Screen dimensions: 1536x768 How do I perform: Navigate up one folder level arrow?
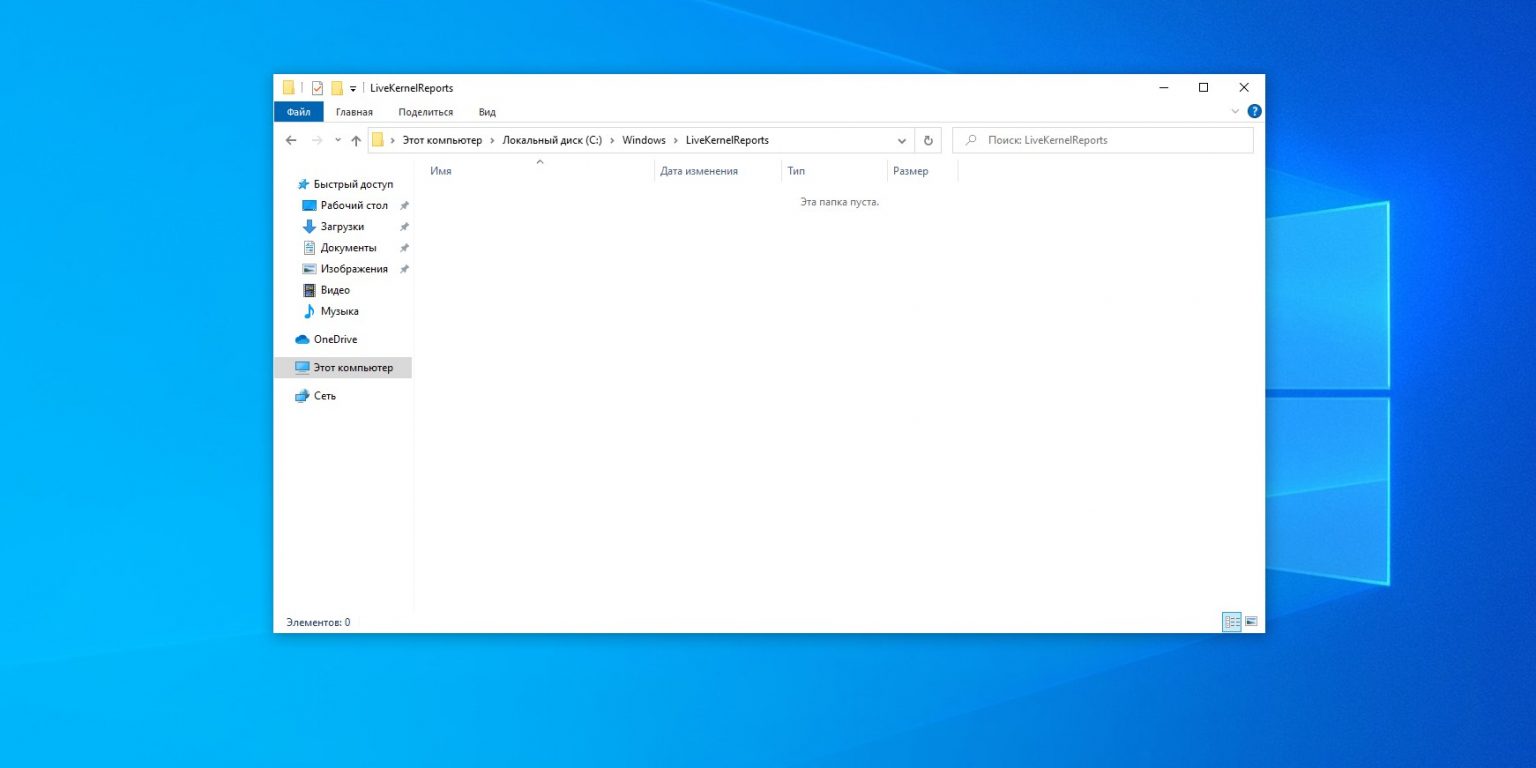(x=356, y=140)
